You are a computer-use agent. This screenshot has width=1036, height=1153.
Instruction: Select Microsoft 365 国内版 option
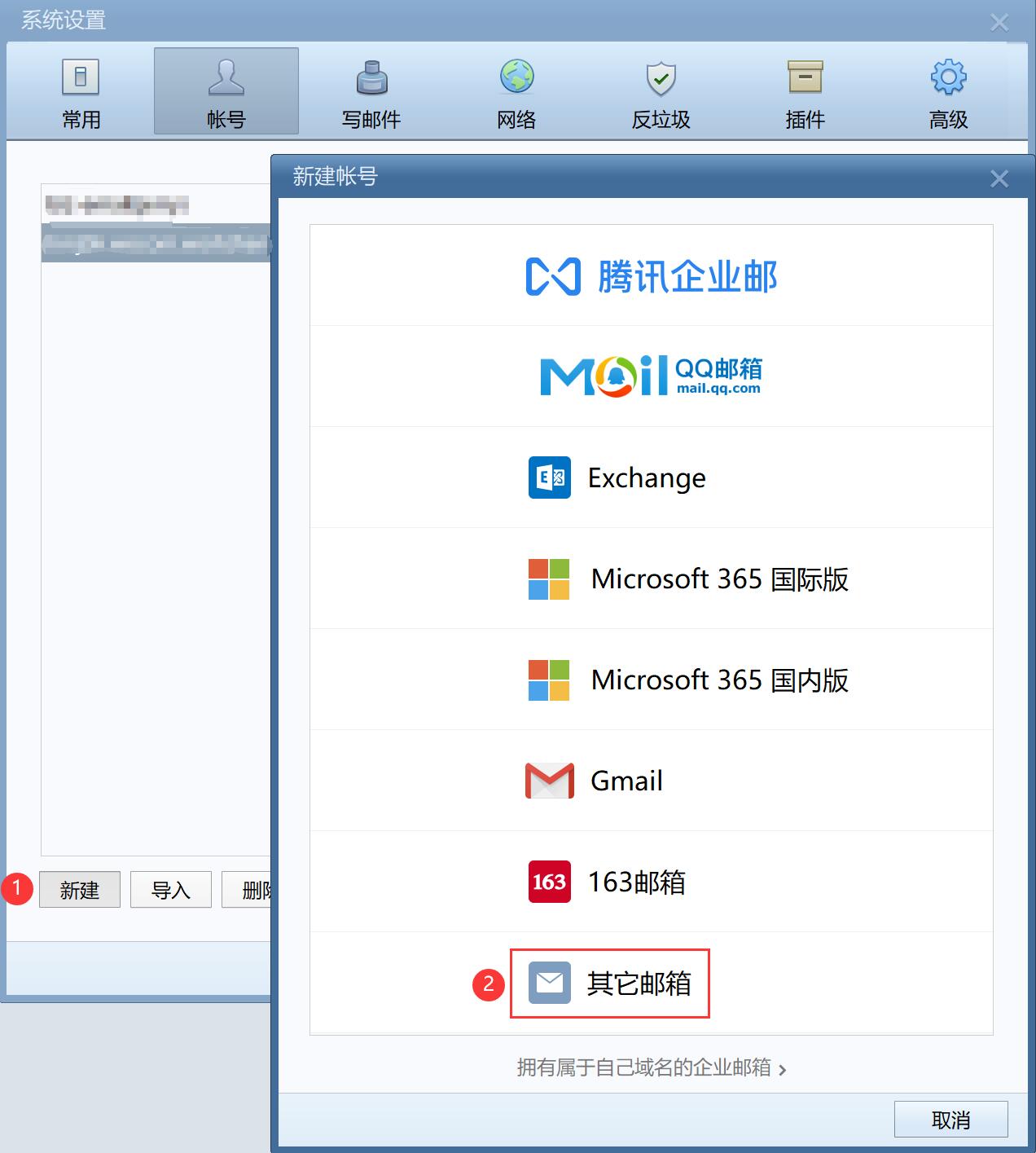(x=651, y=680)
